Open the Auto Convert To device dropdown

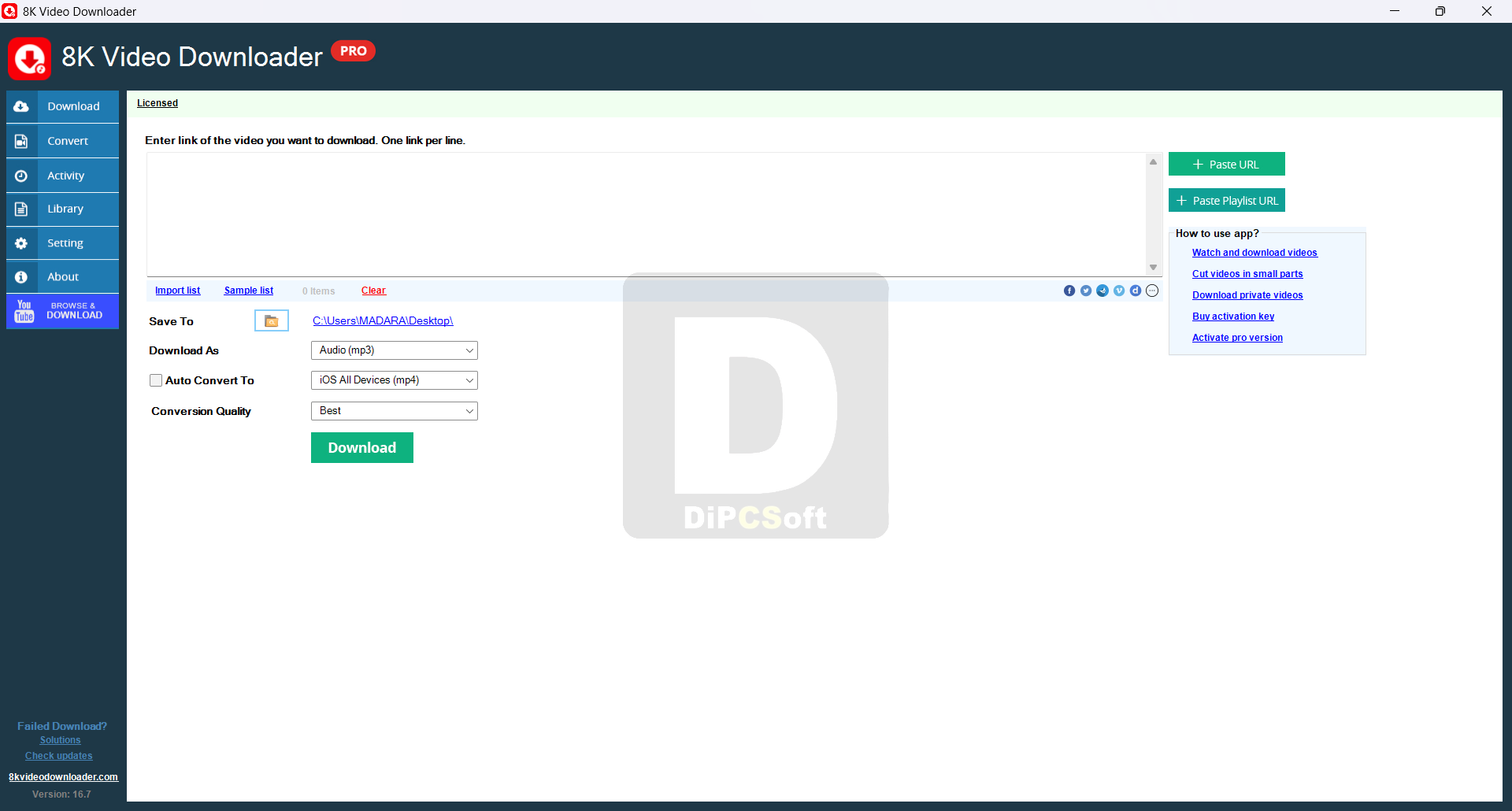[395, 380]
